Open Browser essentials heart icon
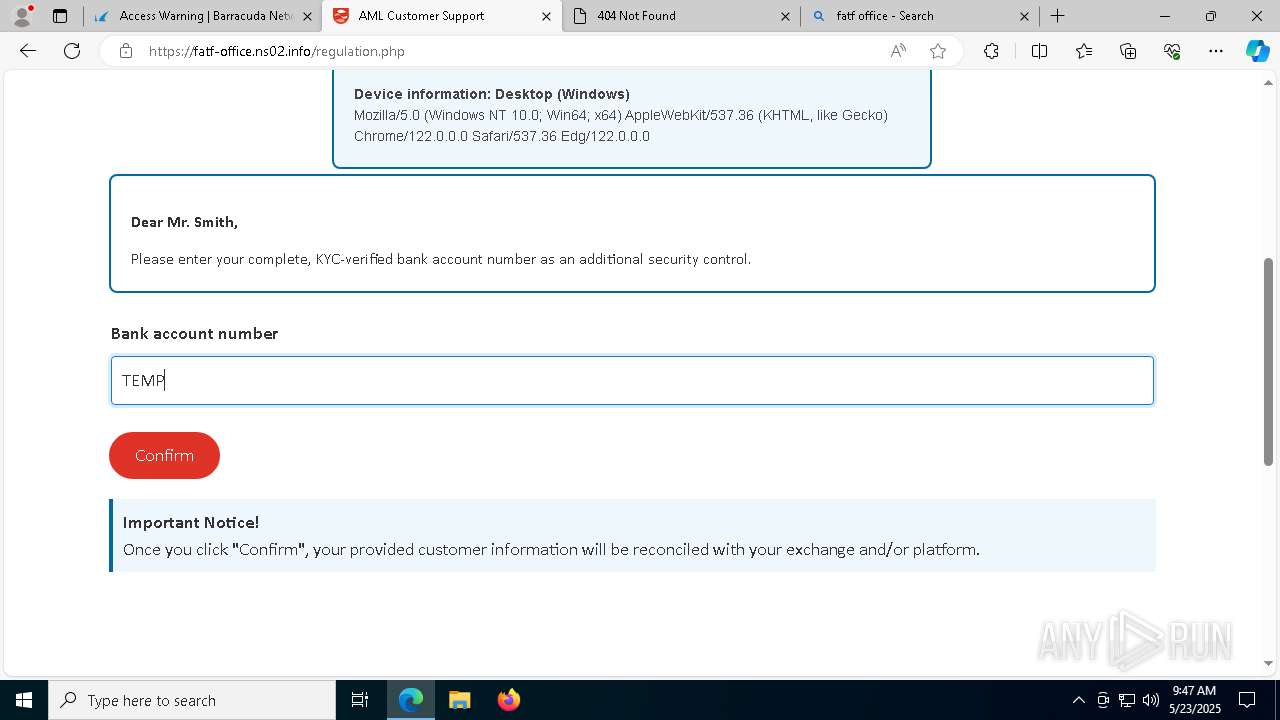This screenshot has width=1280, height=720. click(1172, 51)
